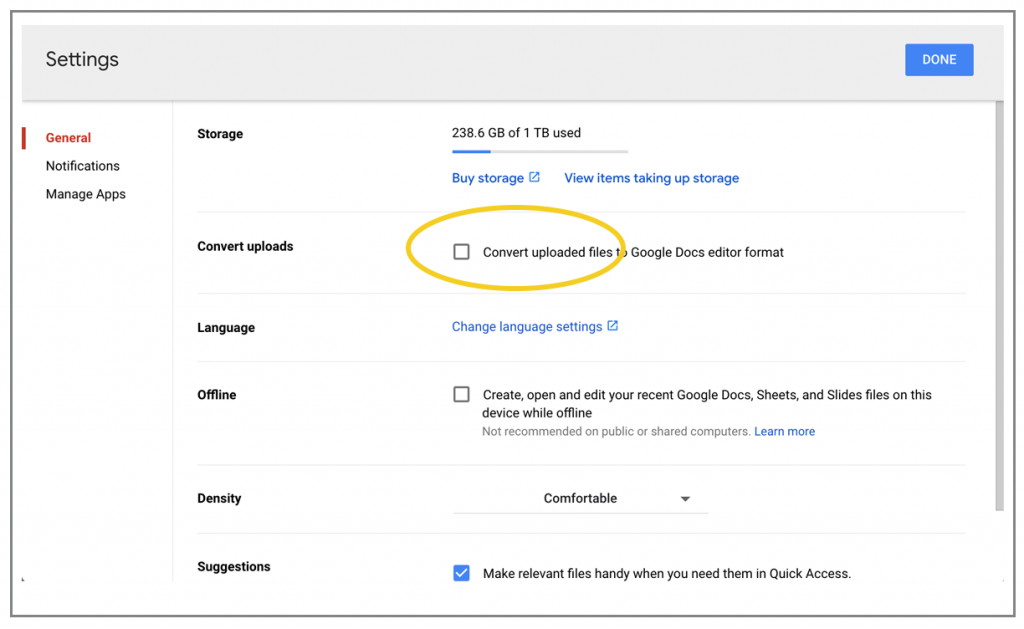Open the Buy storage link

[x=487, y=178]
